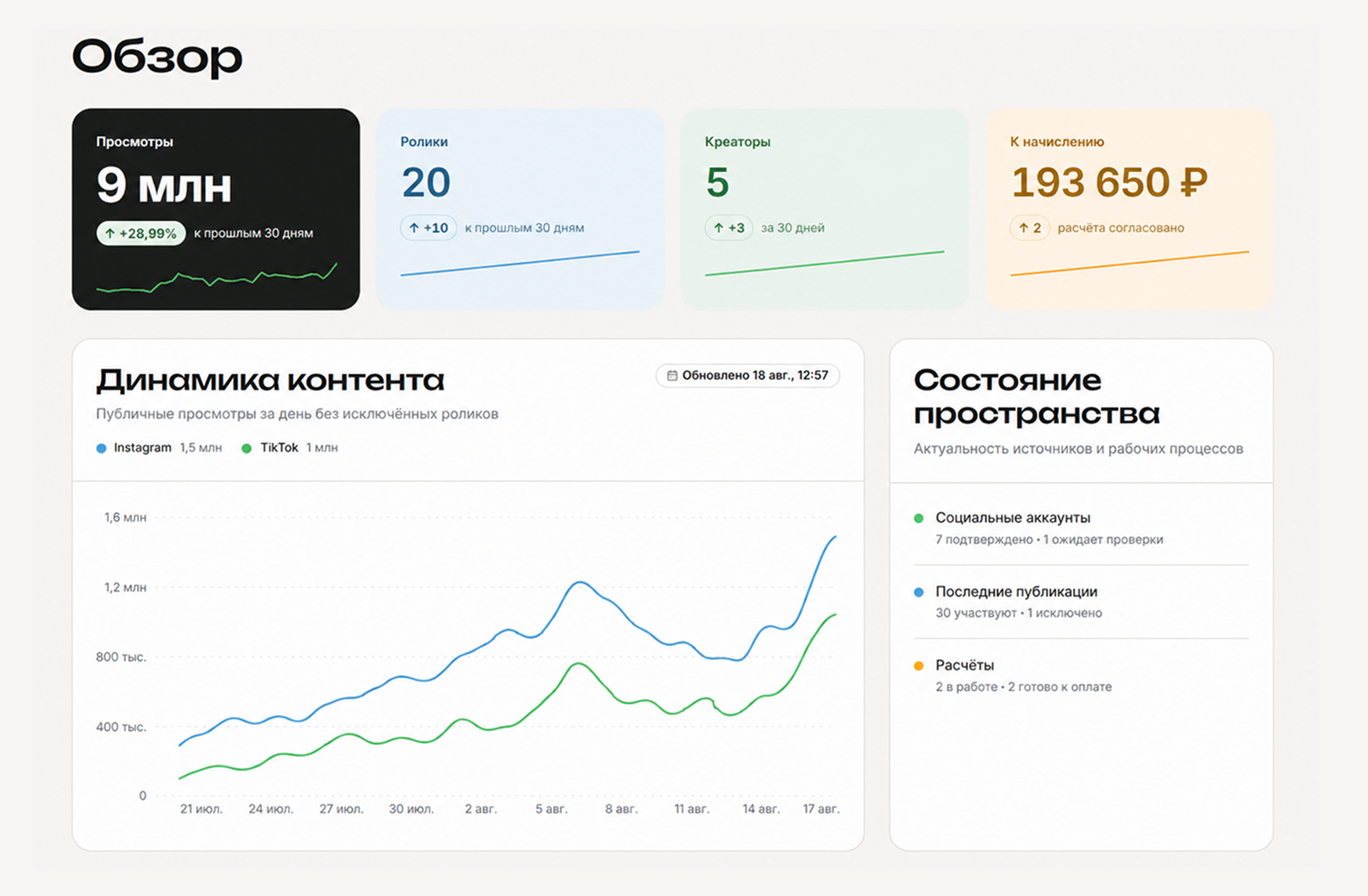
Task: Click the text 30 участвуют • 1 исключено
Action: click(1019, 614)
